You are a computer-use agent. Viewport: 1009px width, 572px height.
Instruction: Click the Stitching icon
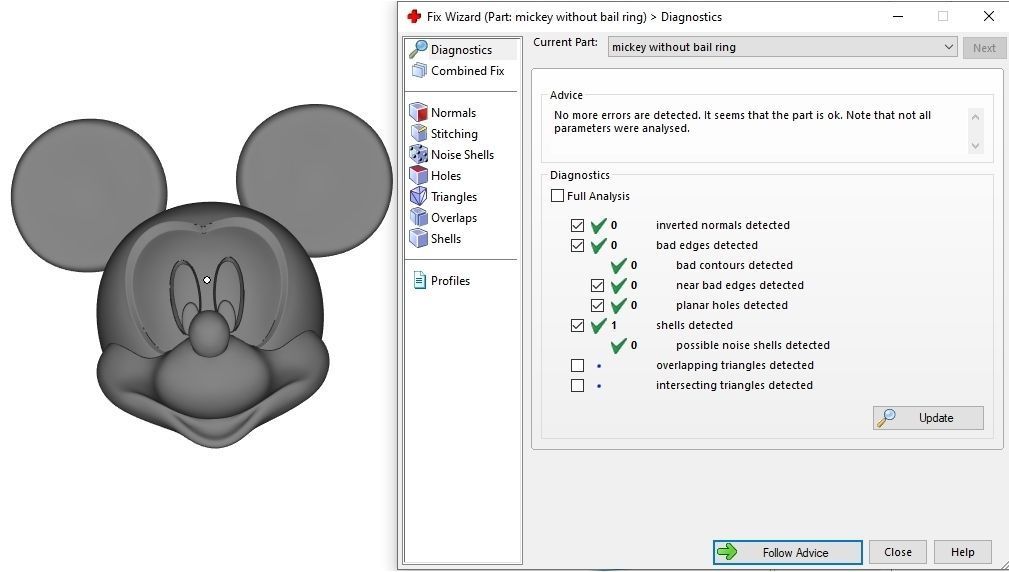[419, 133]
